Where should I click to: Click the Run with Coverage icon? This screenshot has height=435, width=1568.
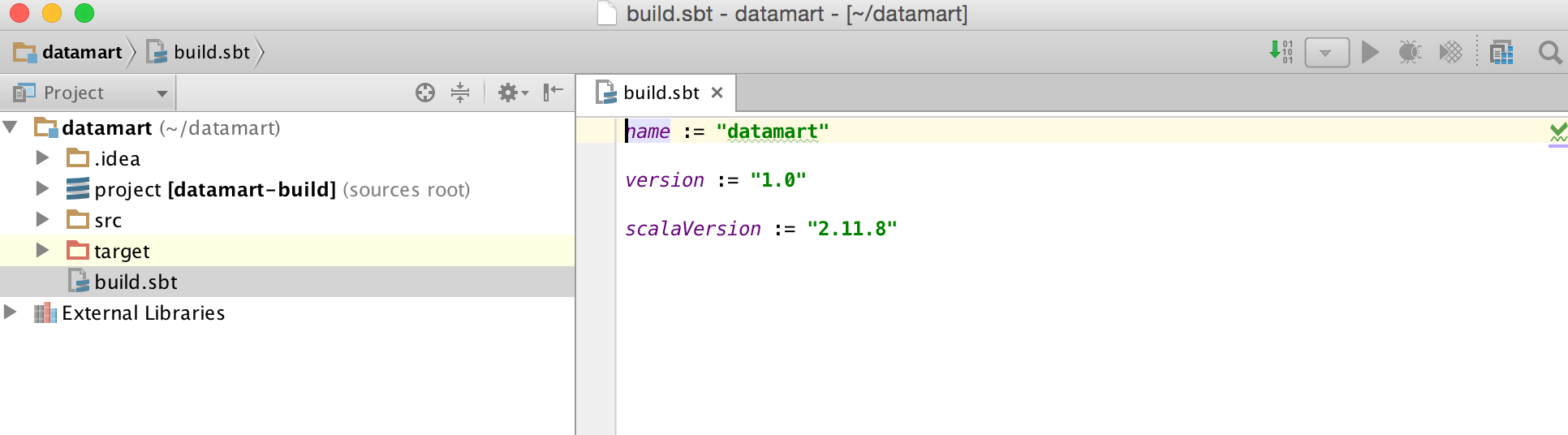click(x=1450, y=53)
